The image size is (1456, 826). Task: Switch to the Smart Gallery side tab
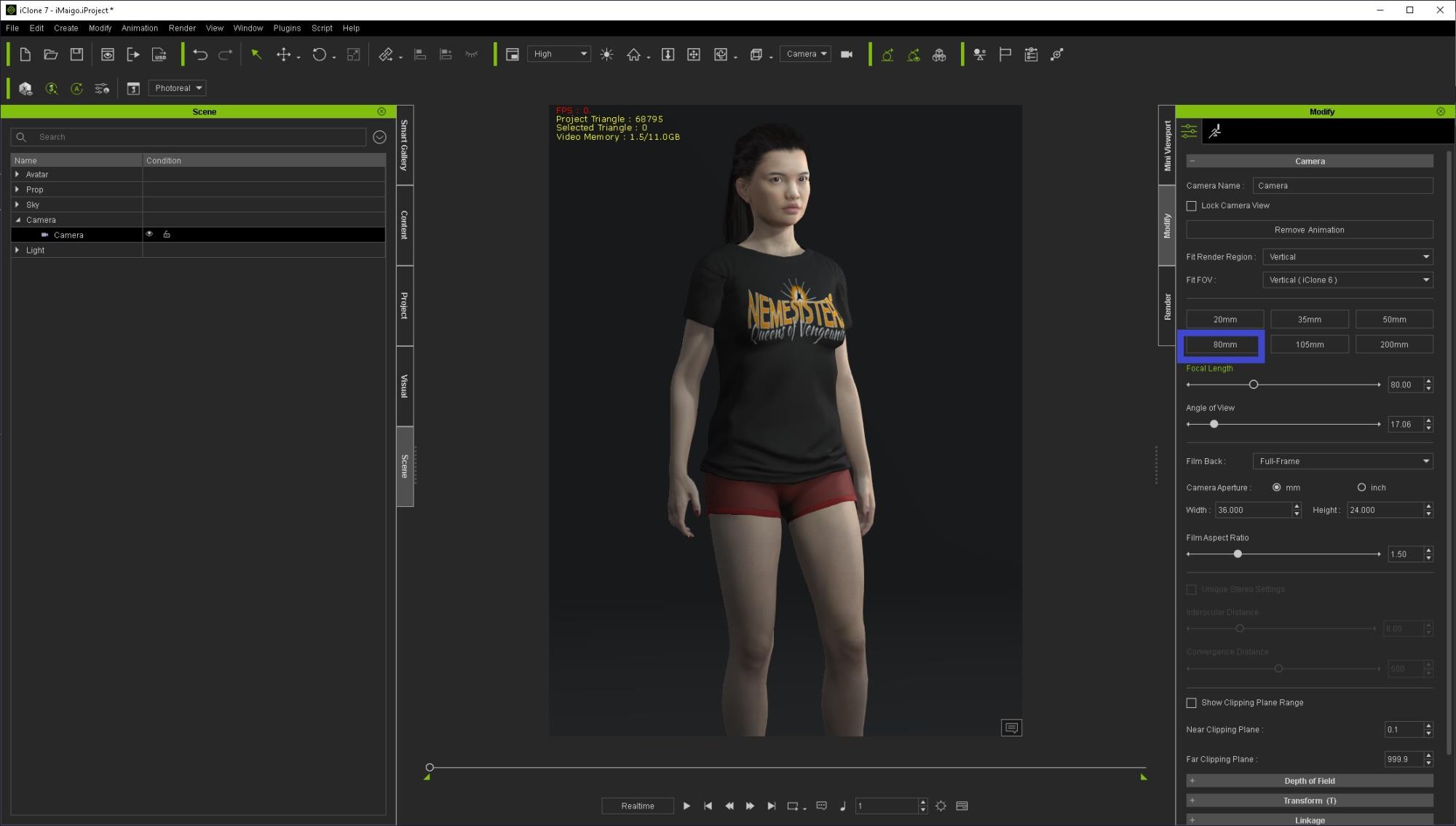point(405,145)
